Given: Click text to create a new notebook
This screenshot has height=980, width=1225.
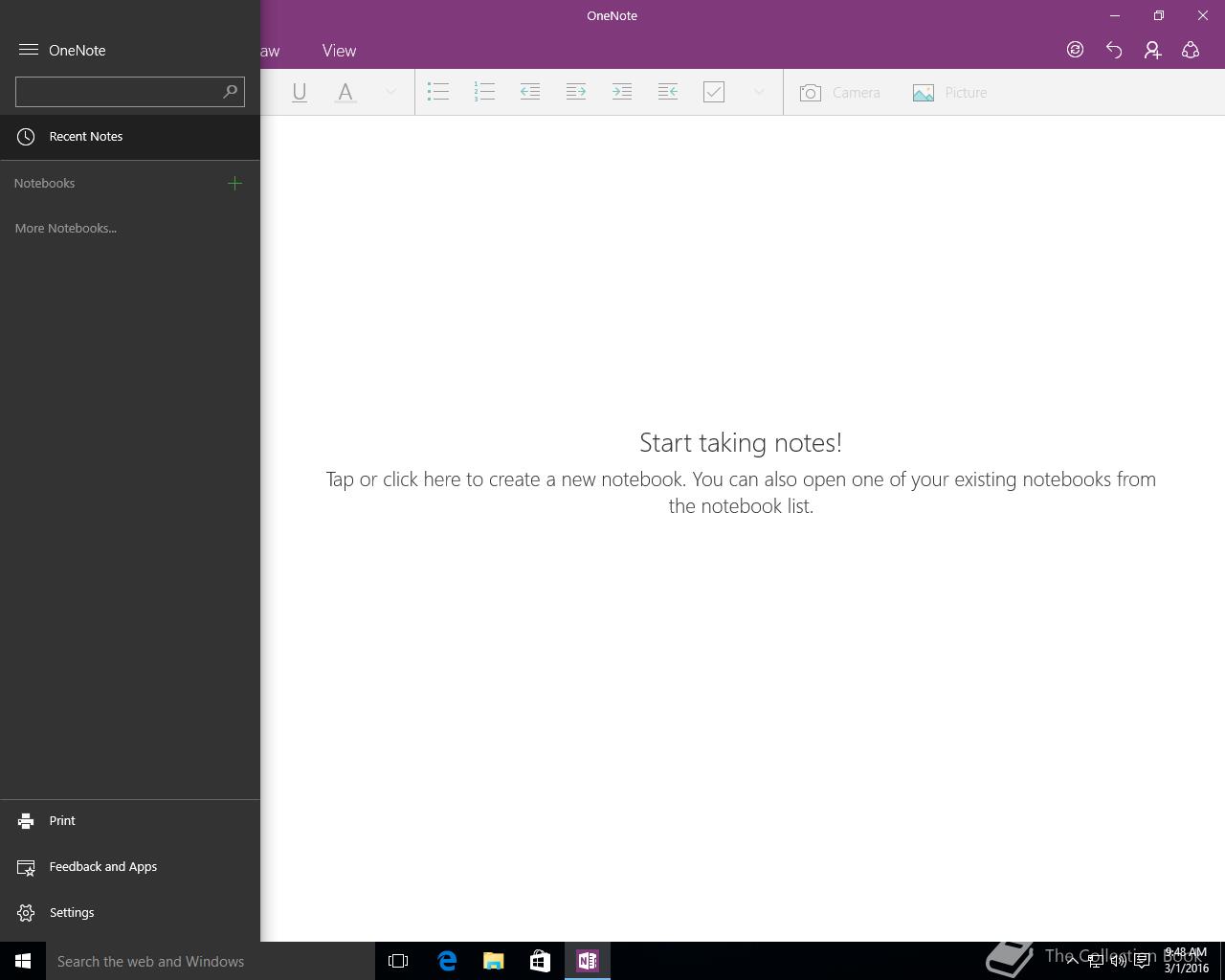Looking at the screenshot, I should pyautogui.click(x=741, y=492).
